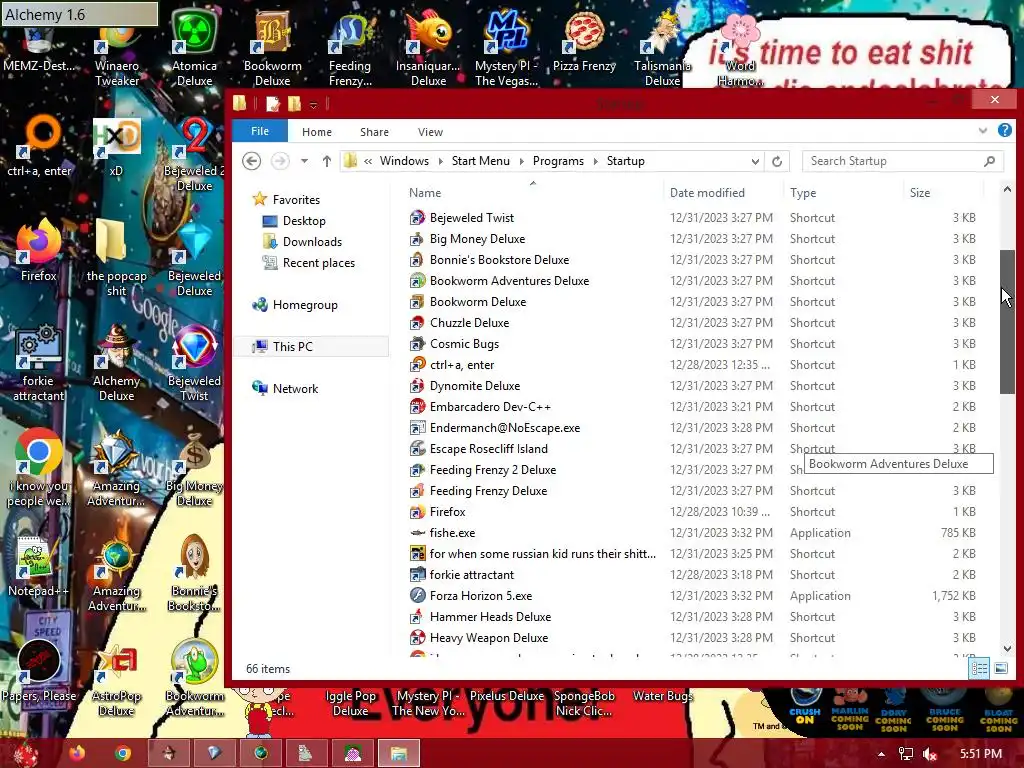Click the Programs breadcrumb segment

(x=558, y=161)
